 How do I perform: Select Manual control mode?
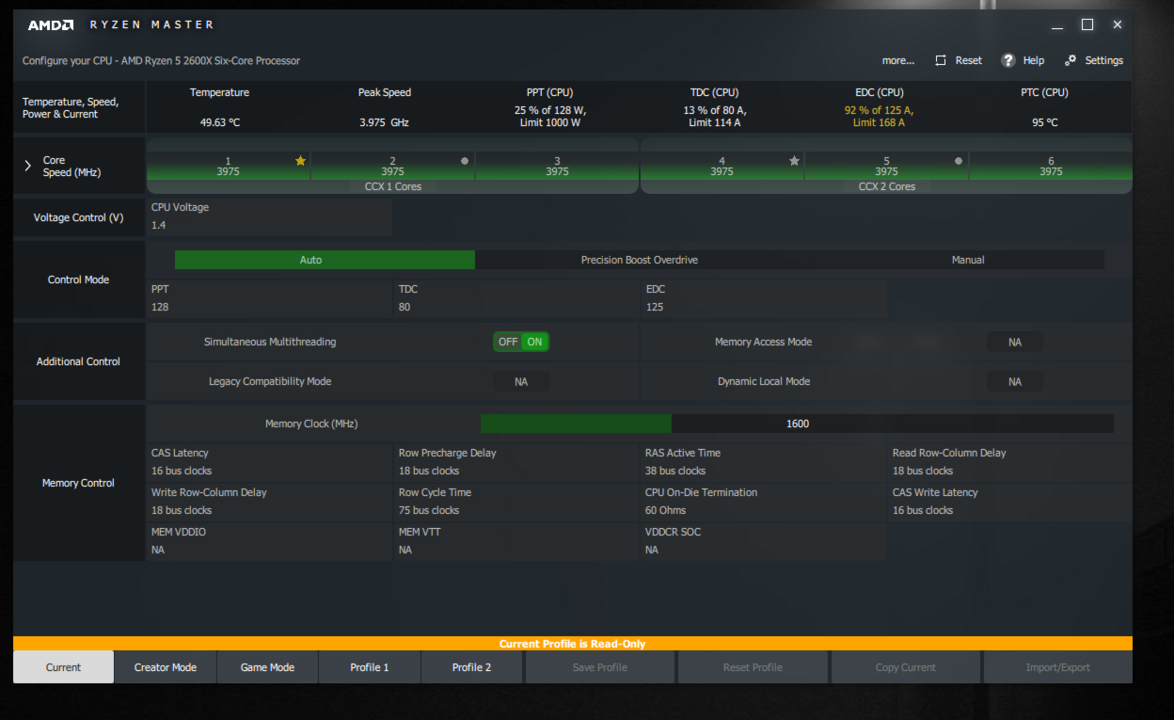[967, 260]
